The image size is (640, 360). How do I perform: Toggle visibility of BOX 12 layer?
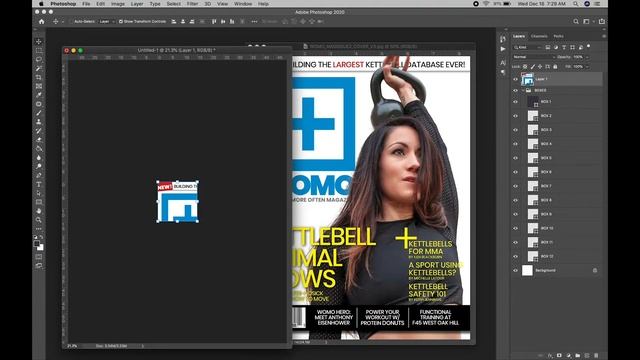(x=515, y=256)
